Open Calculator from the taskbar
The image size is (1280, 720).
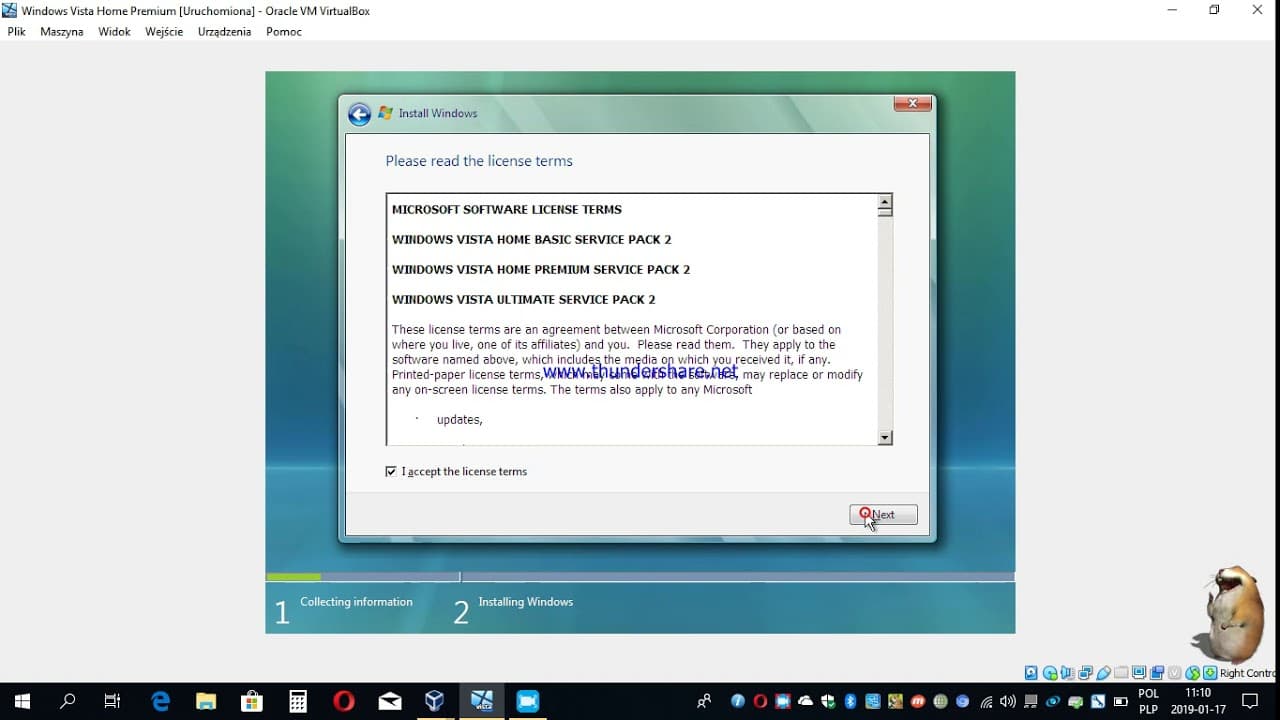pyautogui.click(x=298, y=701)
